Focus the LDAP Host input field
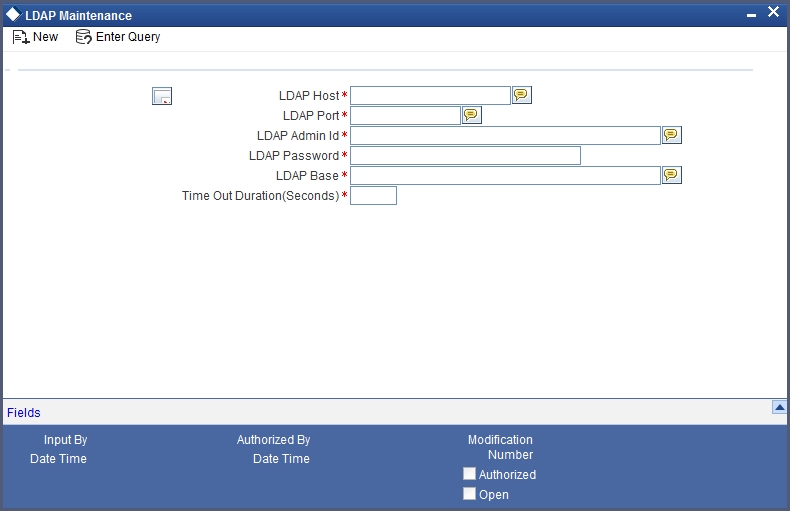790x511 pixels. 430,95
